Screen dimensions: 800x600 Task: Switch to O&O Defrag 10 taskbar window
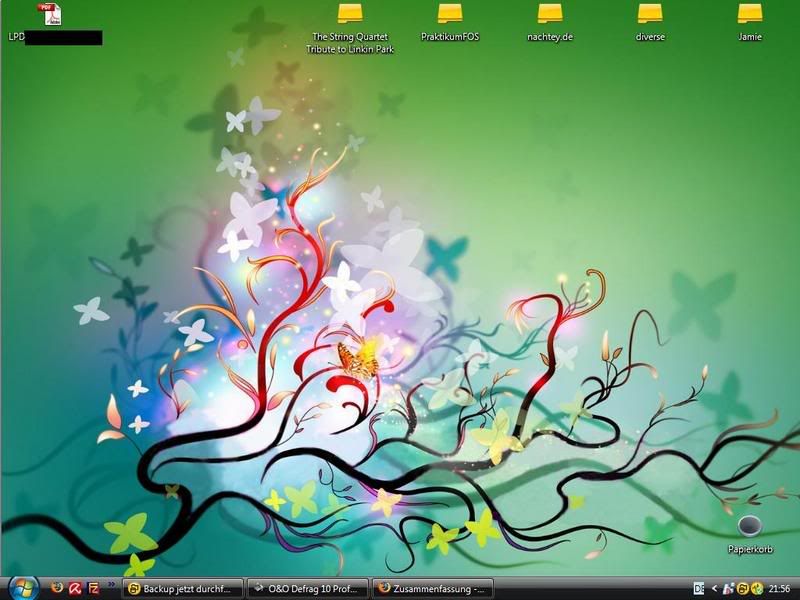307,589
